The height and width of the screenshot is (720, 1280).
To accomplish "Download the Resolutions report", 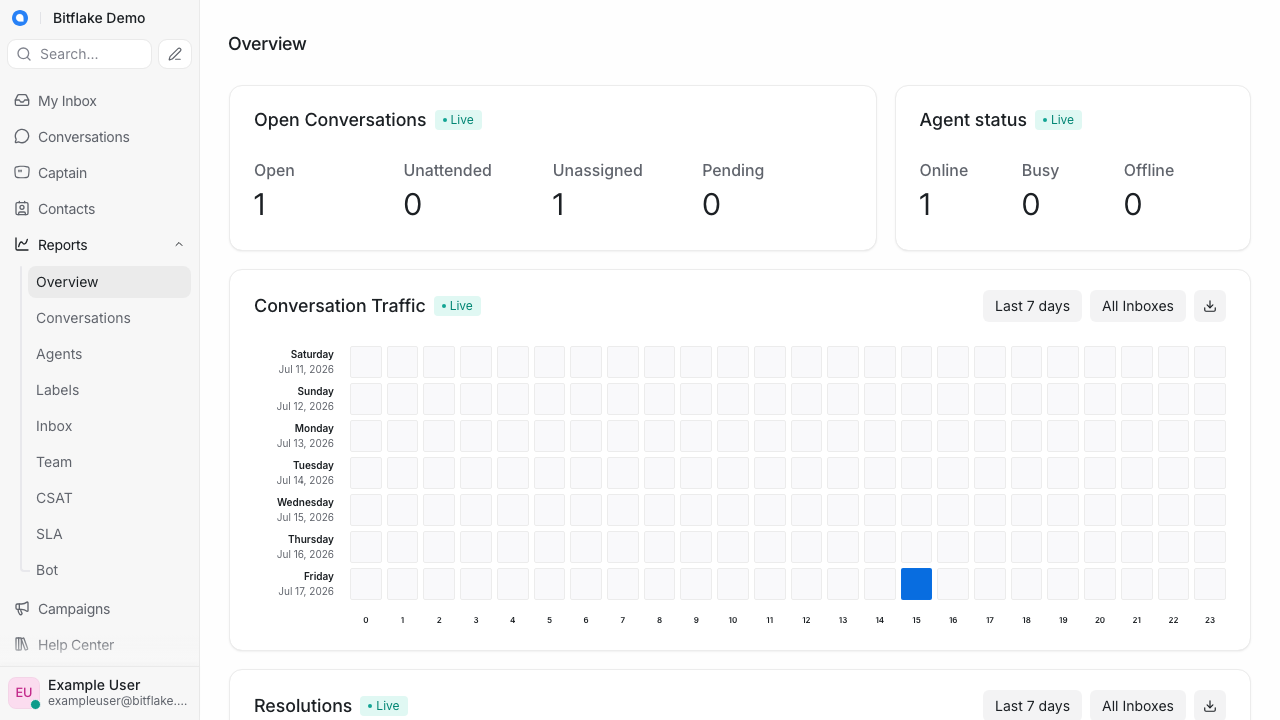I will tap(1210, 705).
